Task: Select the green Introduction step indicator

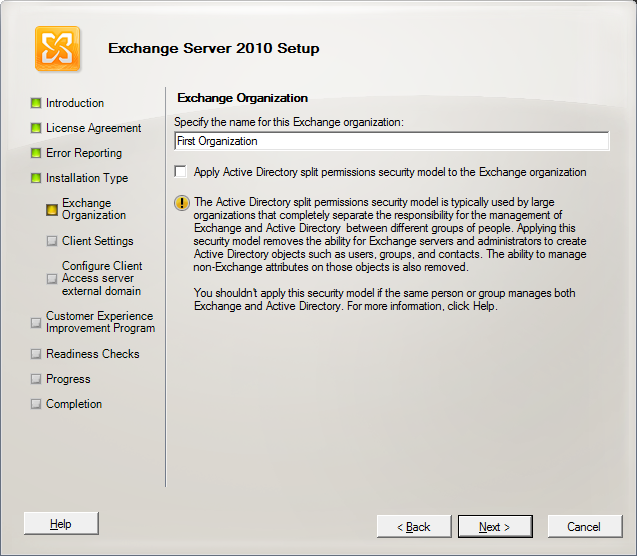Action: [36, 103]
